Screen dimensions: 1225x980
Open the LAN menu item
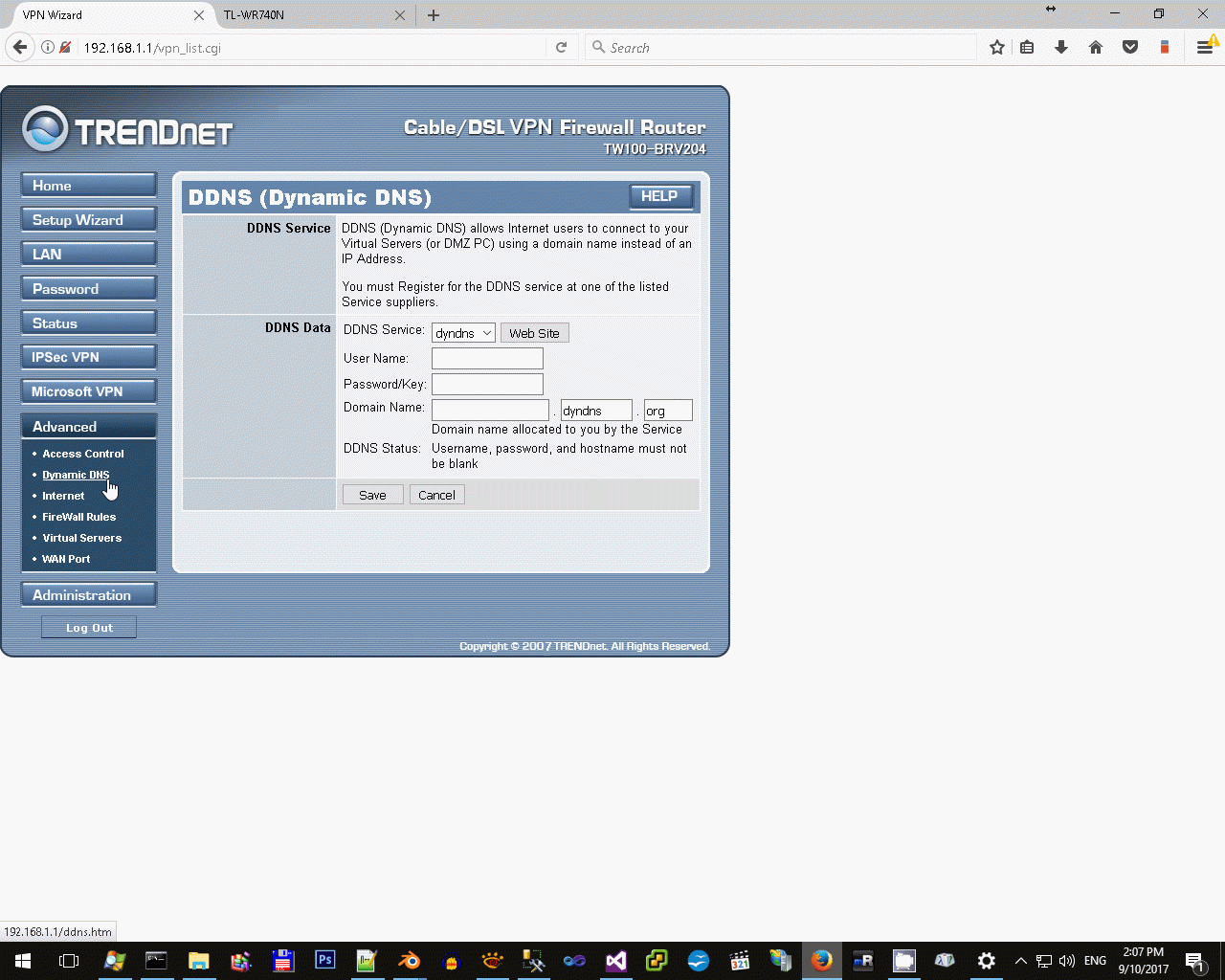tap(89, 255)
